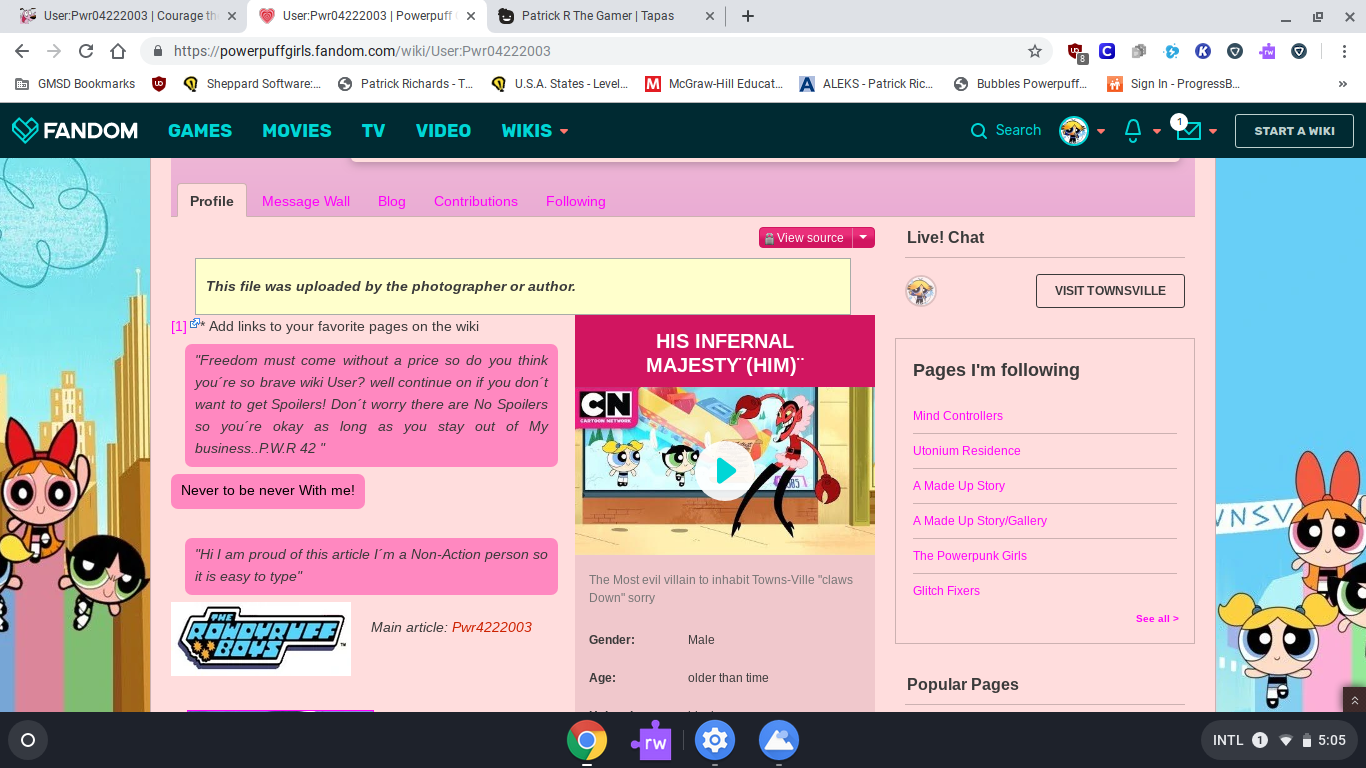1366x768 pixels.
Task: Open the notifications bell icon
Action: coord(1133,131)
